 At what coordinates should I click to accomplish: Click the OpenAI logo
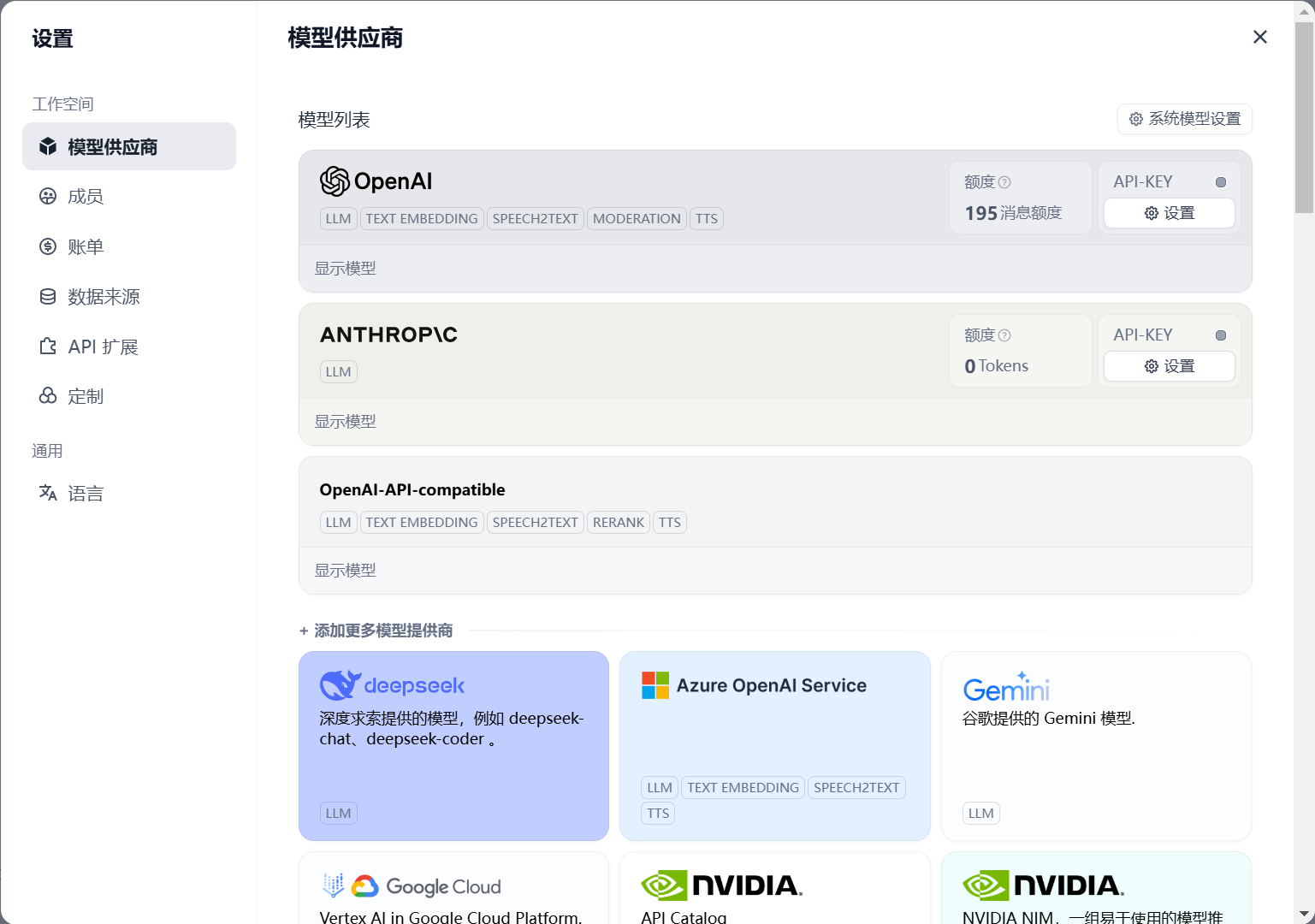pos(376,181)
